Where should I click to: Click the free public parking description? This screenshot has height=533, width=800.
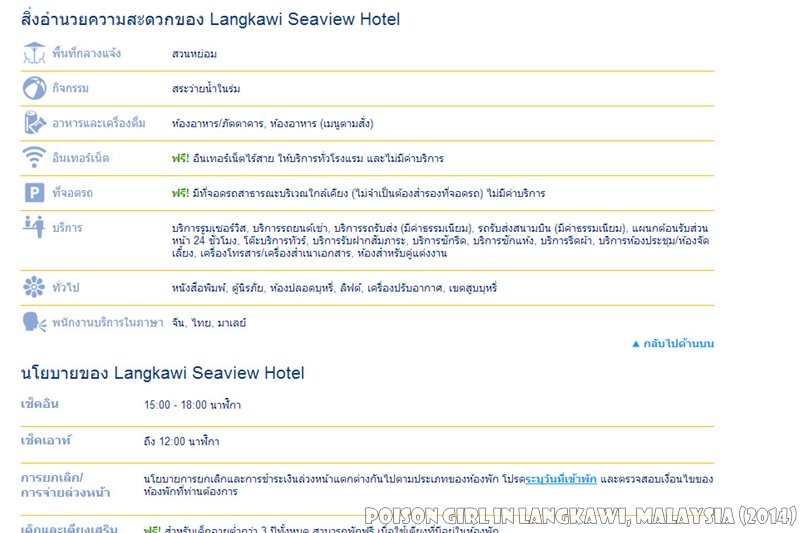tap(359, 193)
